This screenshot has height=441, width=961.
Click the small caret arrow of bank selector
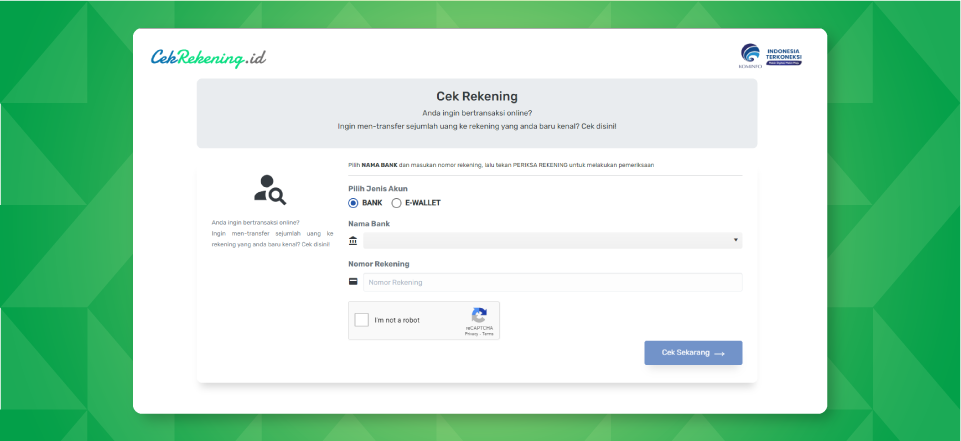pyautogui.click(x=735, y=240)
